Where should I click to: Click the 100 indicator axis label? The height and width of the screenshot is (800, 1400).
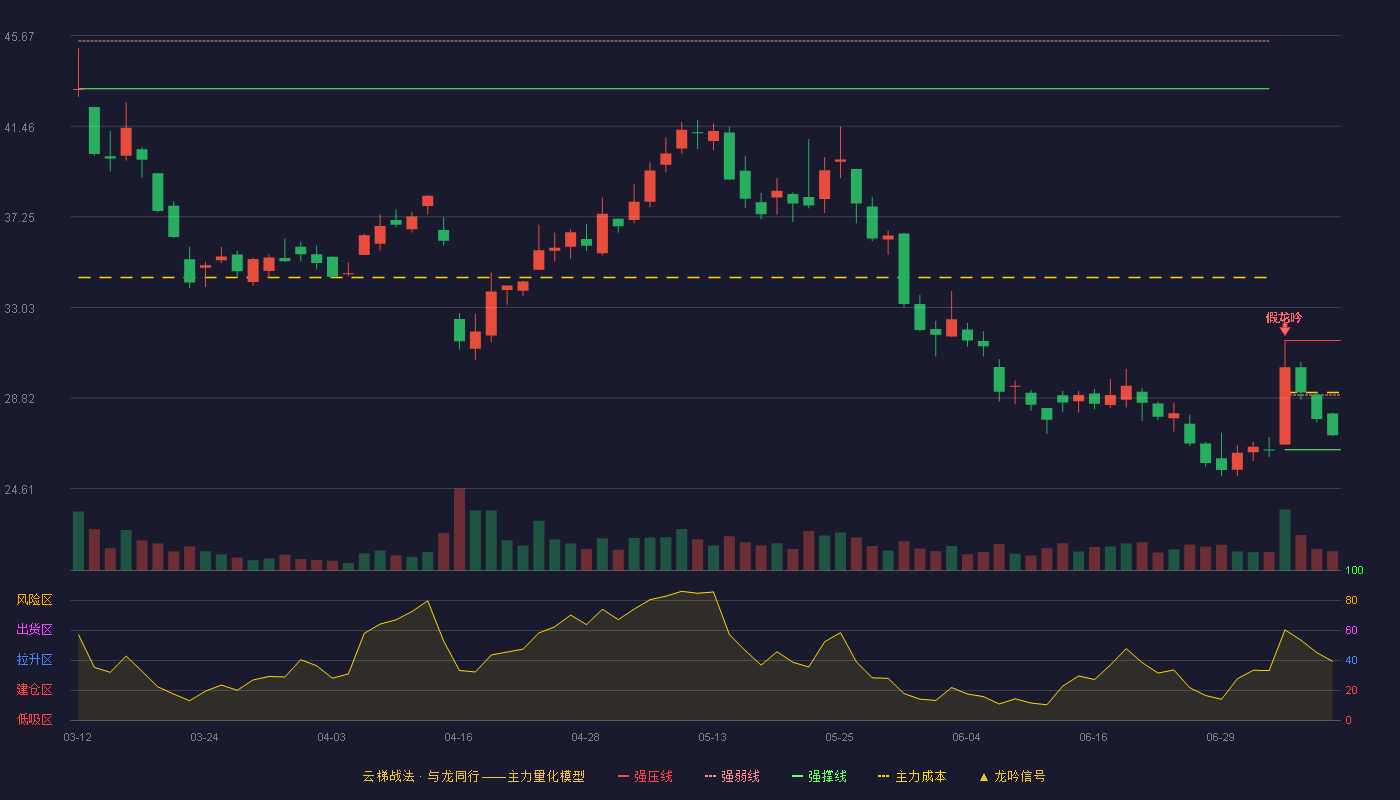1354,571
